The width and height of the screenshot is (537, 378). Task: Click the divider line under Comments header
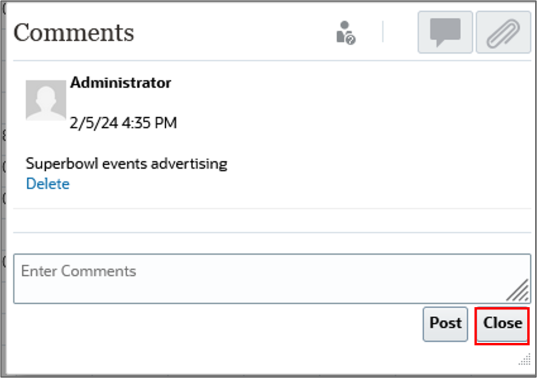272,61
